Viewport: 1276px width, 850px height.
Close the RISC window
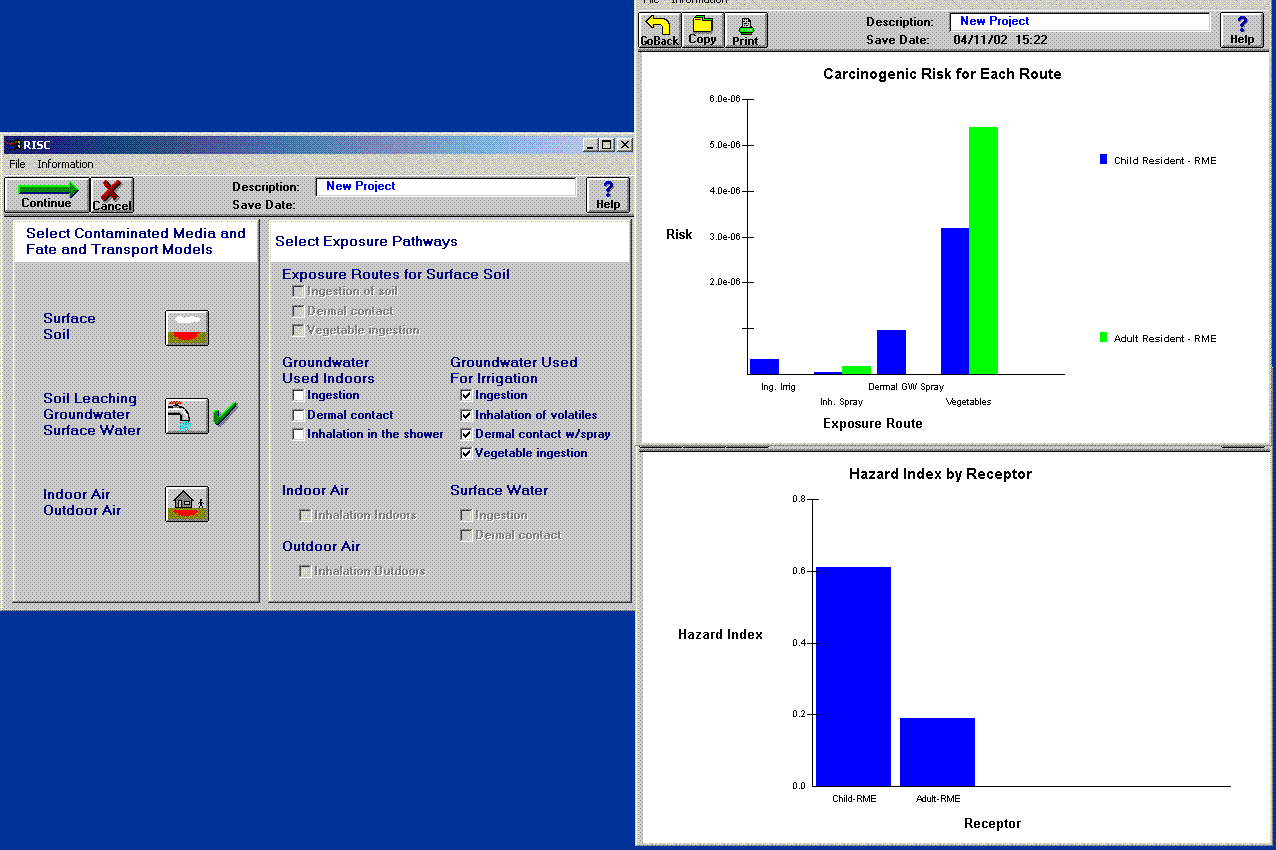(625, 145)
